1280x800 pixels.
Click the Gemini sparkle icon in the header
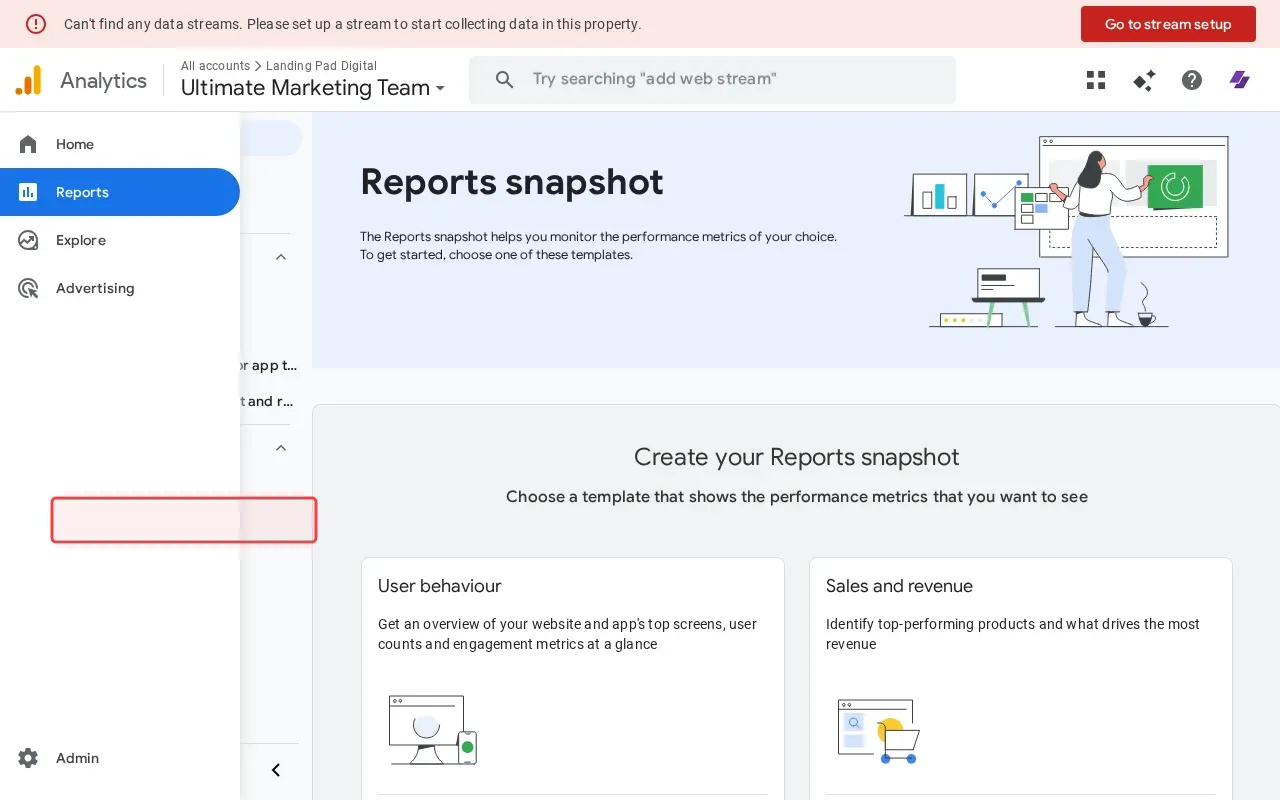1144,80
